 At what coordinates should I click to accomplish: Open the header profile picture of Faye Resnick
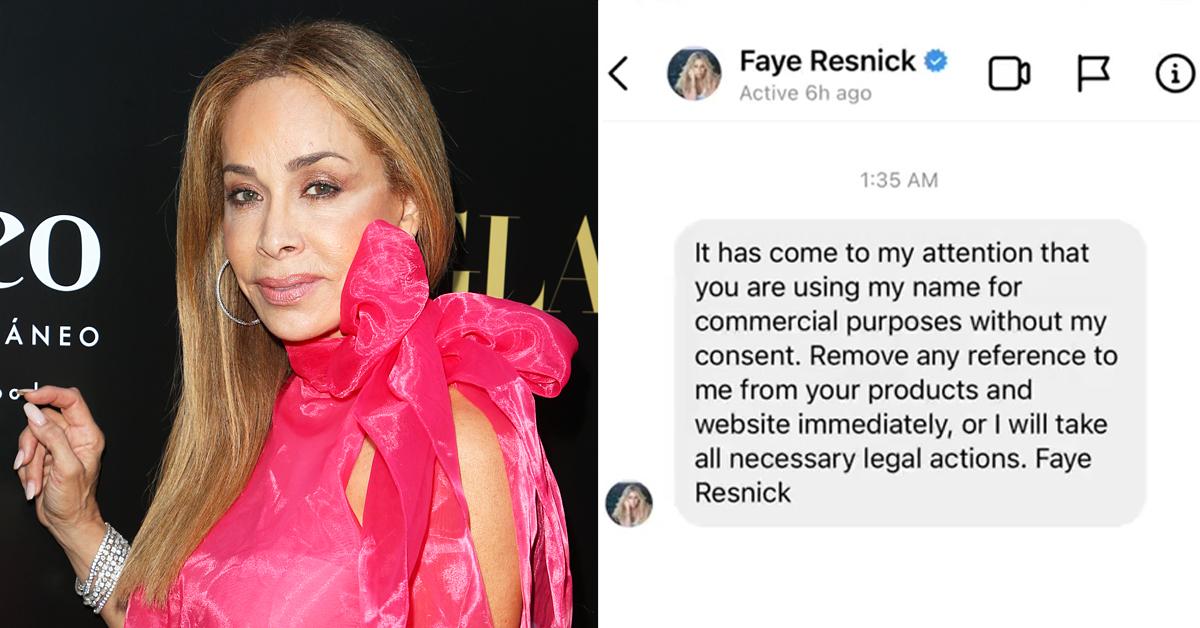(694, 74)
